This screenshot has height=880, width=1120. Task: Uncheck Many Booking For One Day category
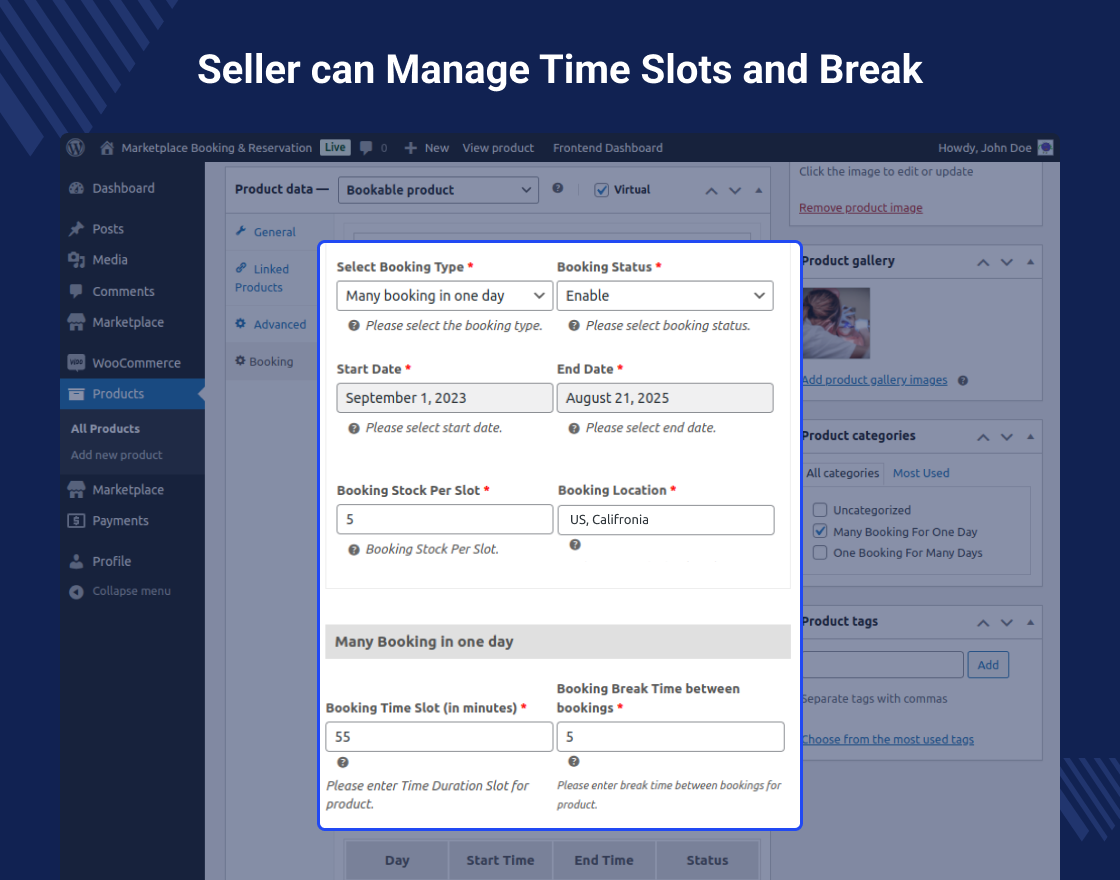(x=820, y=531)
